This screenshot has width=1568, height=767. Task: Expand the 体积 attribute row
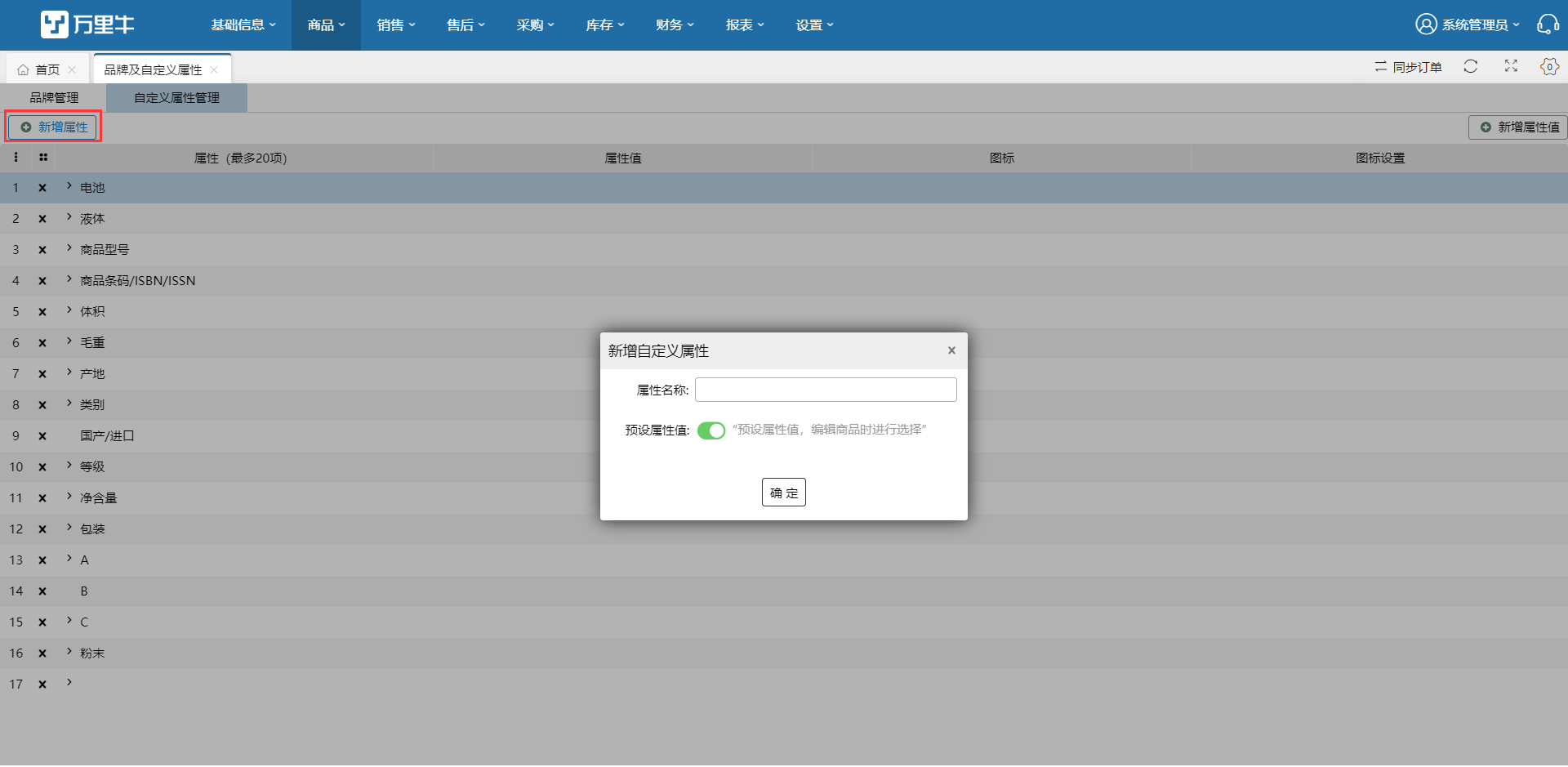69,310
